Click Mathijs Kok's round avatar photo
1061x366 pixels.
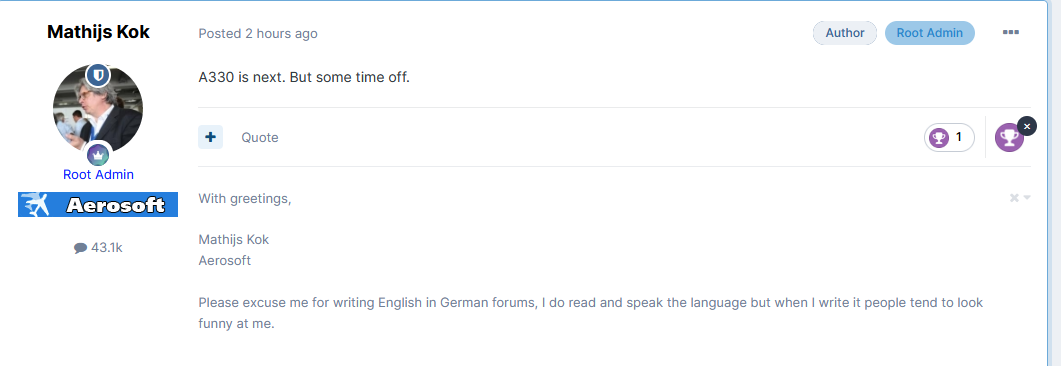98,110
